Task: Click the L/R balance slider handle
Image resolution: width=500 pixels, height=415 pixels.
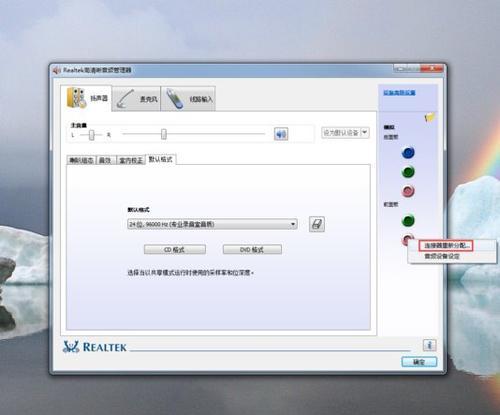Action: point(91,135)
